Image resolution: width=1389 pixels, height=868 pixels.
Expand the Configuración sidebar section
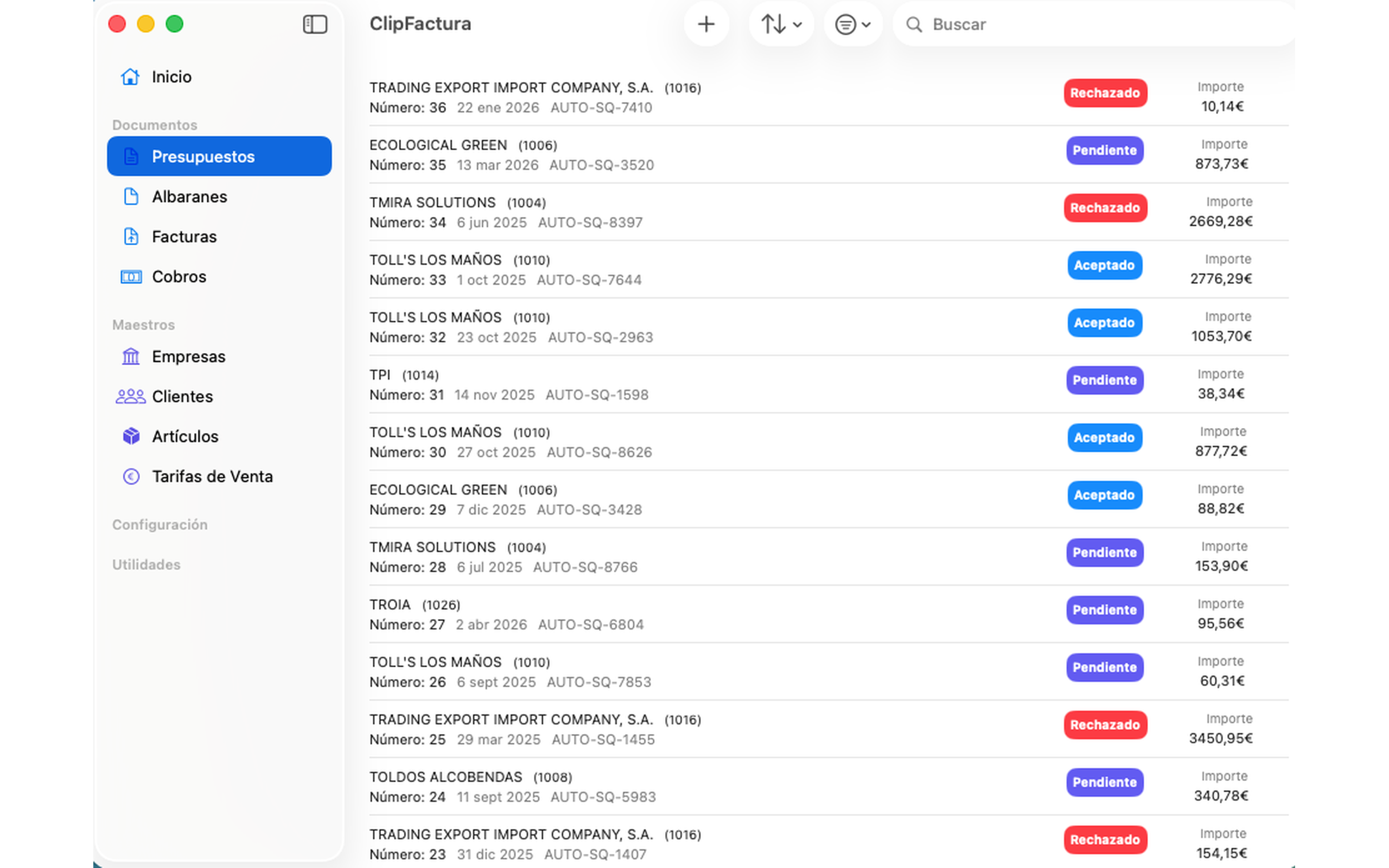[160, 525]
